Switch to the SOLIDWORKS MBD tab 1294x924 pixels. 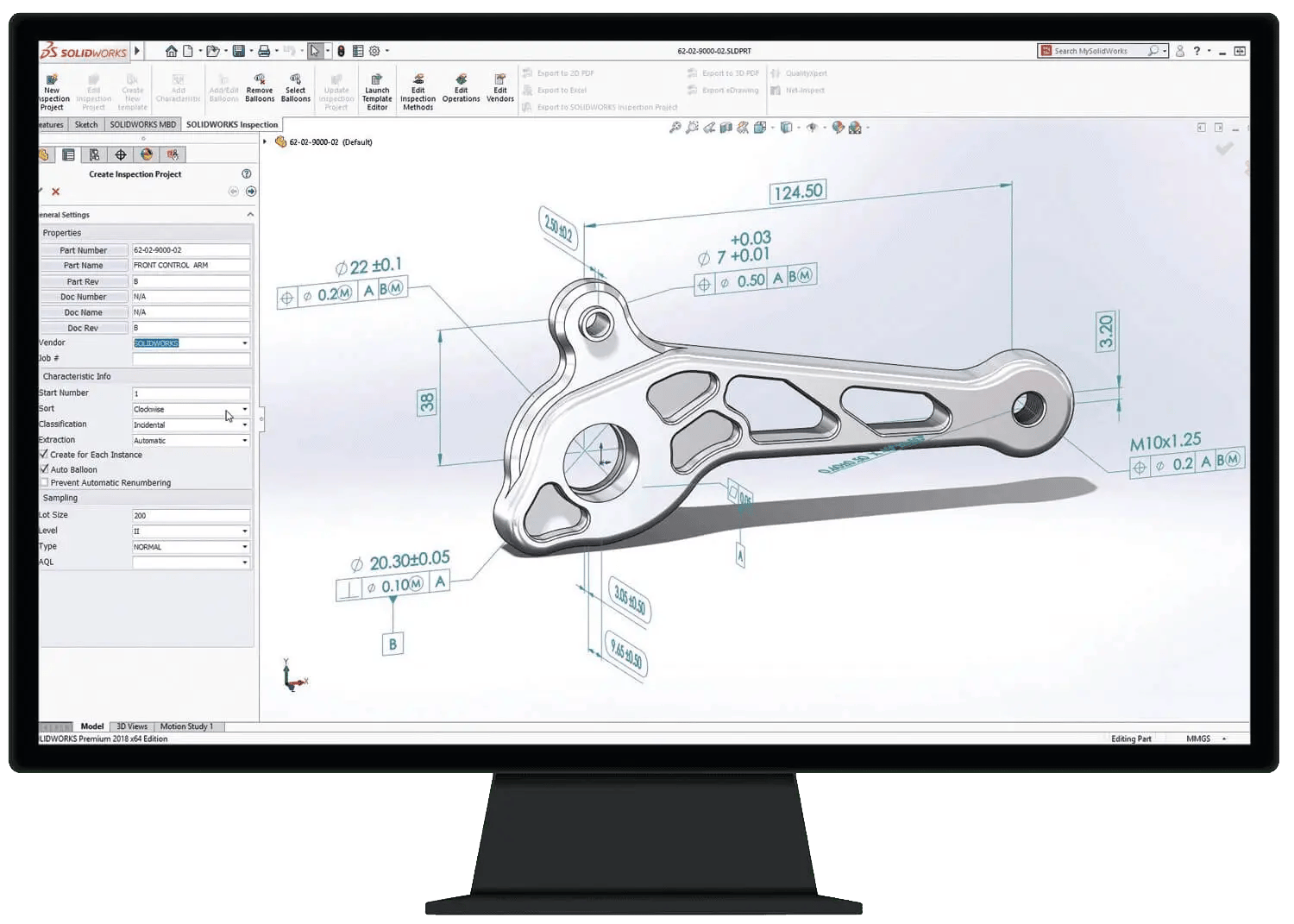(142, 124)
